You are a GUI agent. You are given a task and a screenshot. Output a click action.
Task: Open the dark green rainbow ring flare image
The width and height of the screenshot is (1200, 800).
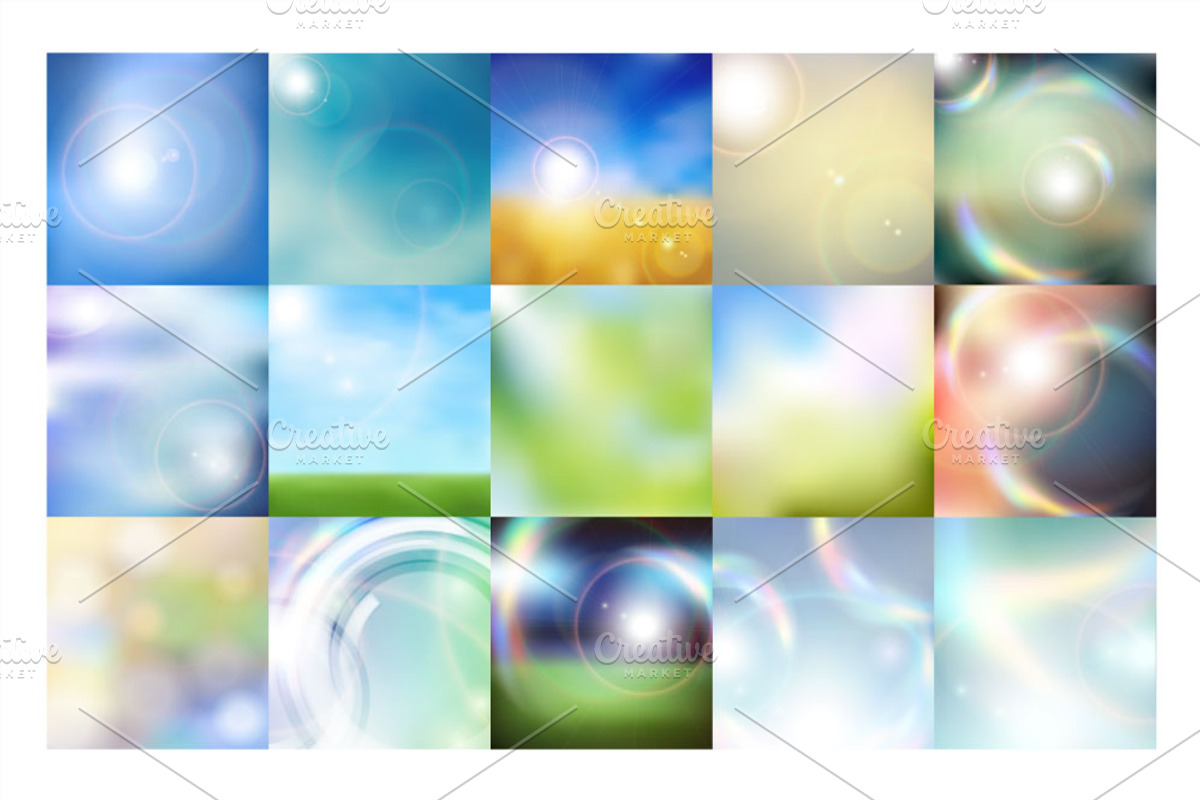pyautogui.click(x=1045, y=169)
